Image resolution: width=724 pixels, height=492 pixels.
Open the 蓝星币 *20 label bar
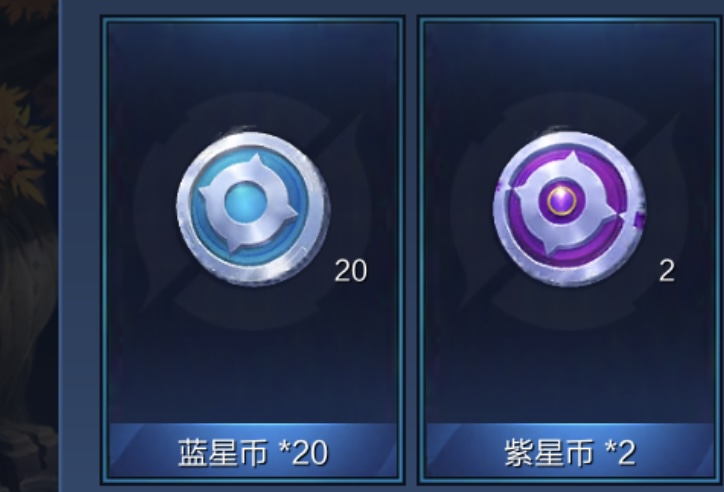click(253, 450)
